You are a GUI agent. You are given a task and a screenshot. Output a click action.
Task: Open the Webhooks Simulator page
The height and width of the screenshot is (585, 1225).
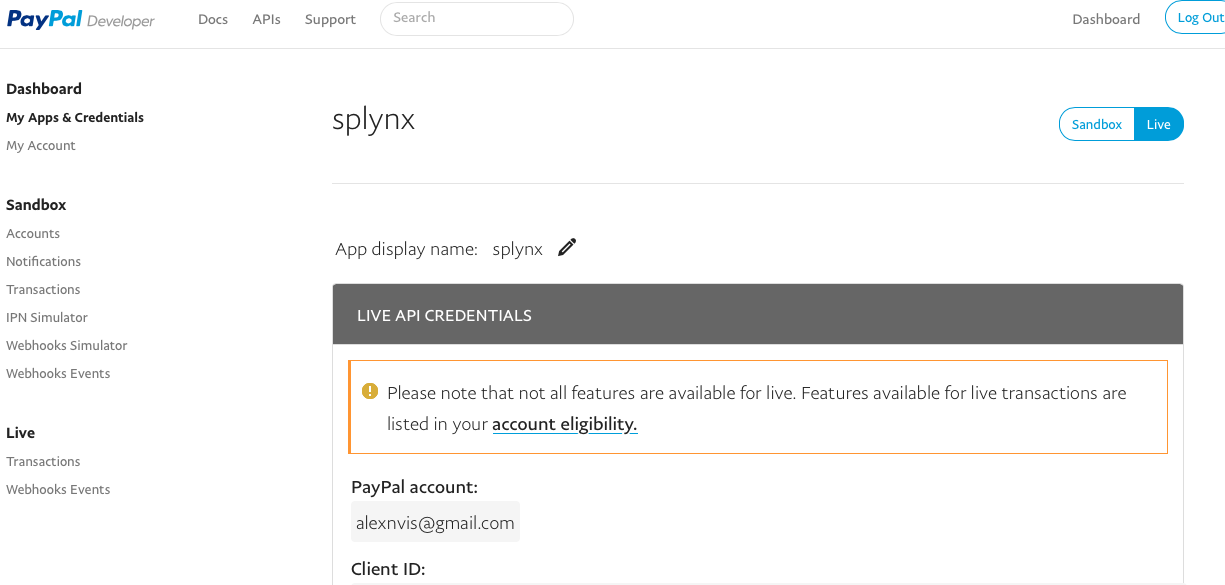point(67,345)
